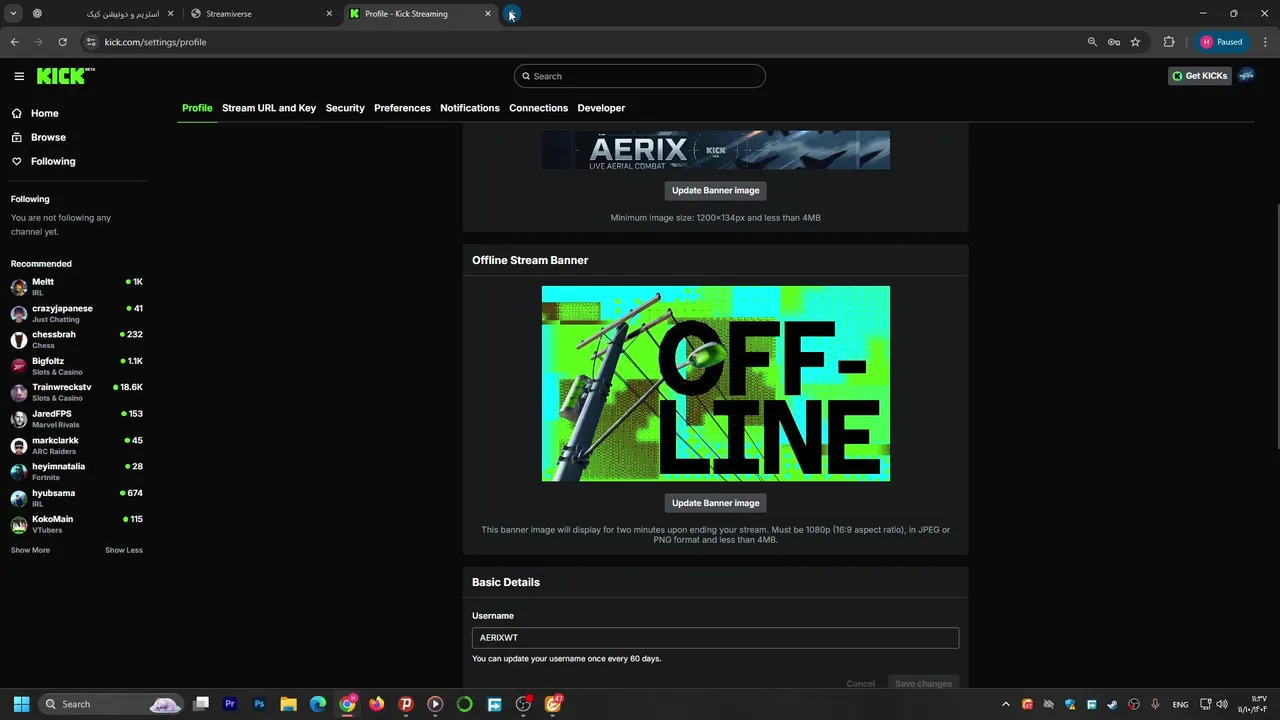Click the address bar URL
This screenshot has width=1280, height=720.
coord(155,42)
